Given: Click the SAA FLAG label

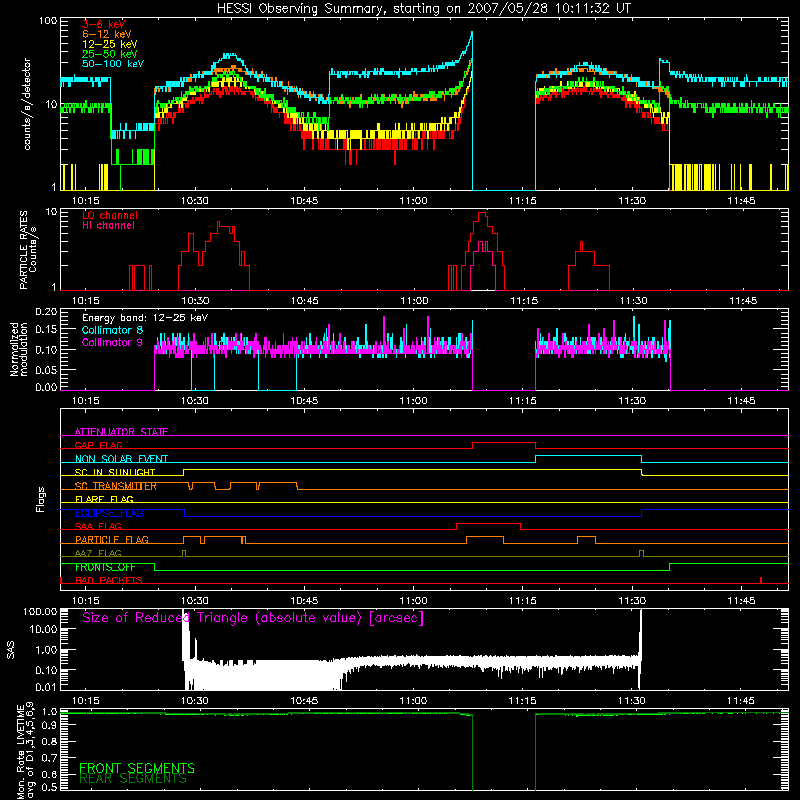Looking at the screenshot, I should 98,526.
